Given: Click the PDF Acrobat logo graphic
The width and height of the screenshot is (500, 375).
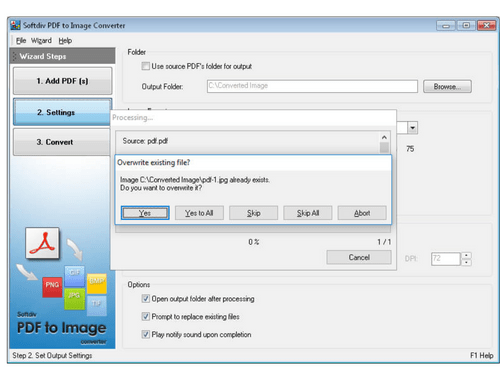Looking at the screenshot, I should [x=42, y=243].
